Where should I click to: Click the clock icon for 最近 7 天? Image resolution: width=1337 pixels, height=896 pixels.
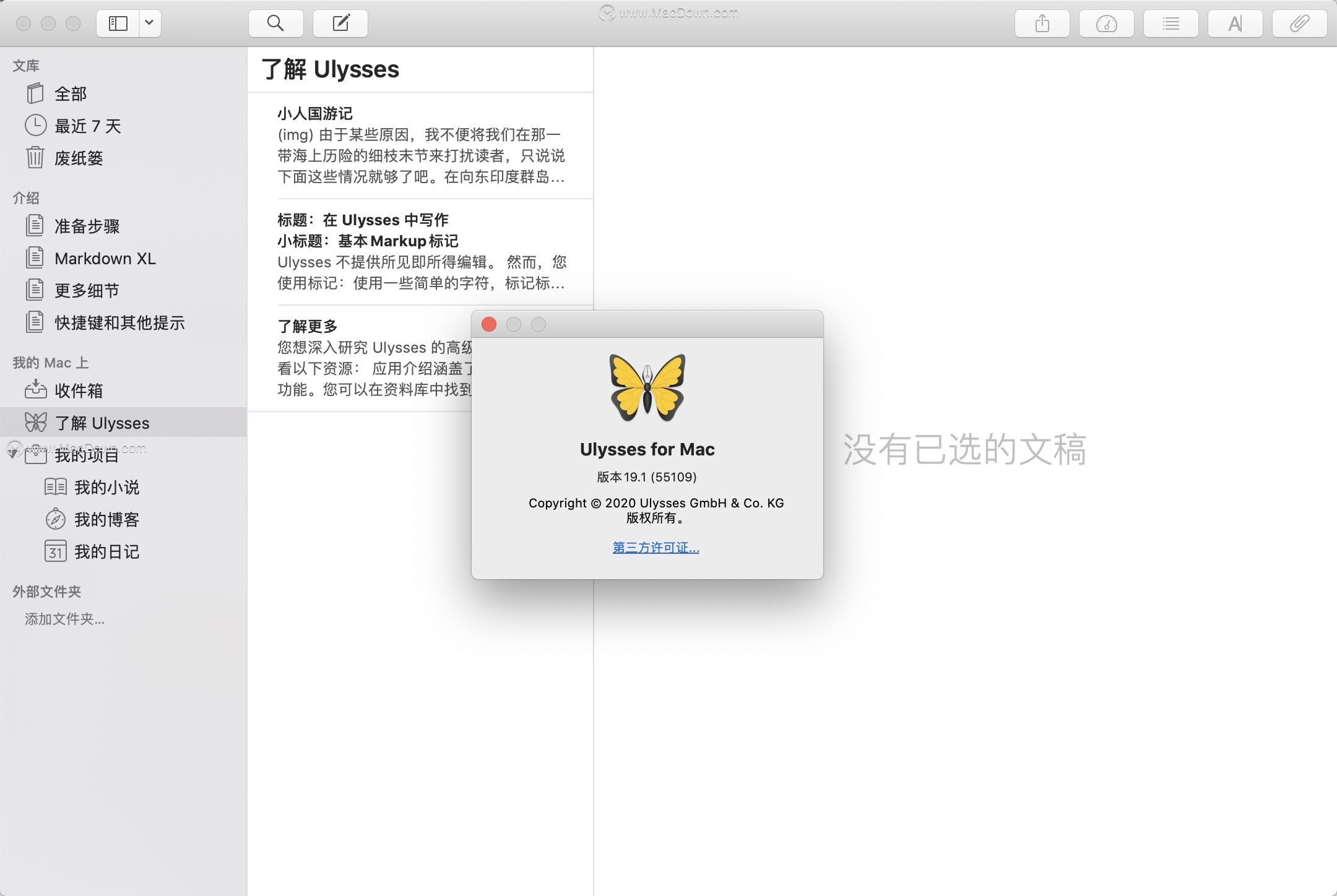[35, 125]
